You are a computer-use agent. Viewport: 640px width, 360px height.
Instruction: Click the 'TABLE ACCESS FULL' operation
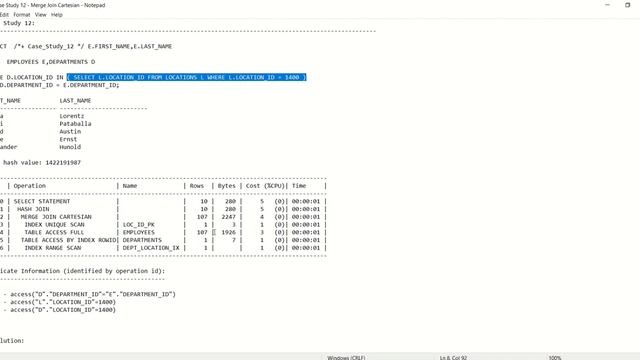[x=54, y=232]
